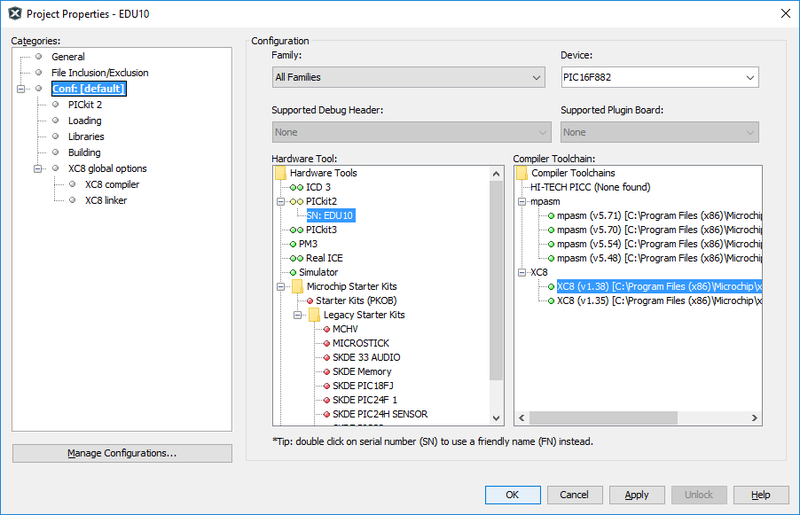Collapse the XC8 toolchain node

pyautogui.click(x=522, y=273)
